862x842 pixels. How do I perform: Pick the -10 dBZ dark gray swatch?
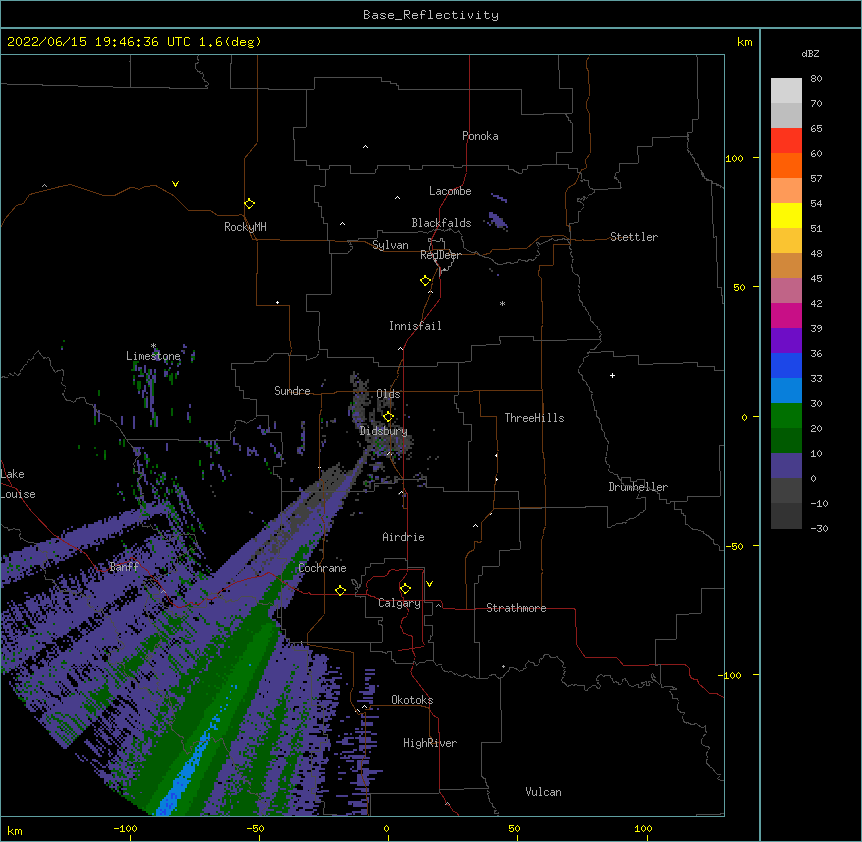pos(786,515)
